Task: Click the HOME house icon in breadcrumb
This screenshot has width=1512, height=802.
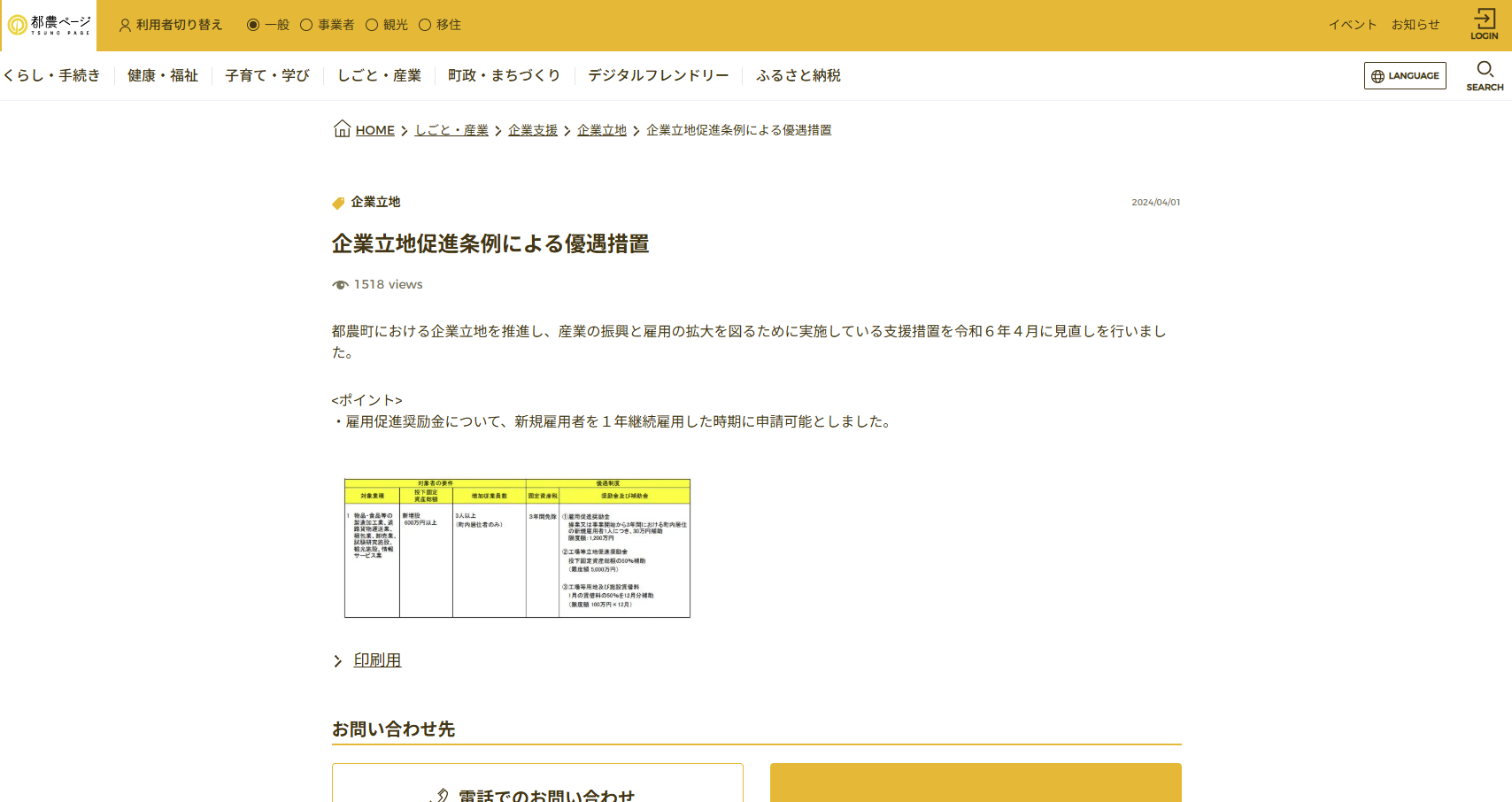Action: coord(342,129)
